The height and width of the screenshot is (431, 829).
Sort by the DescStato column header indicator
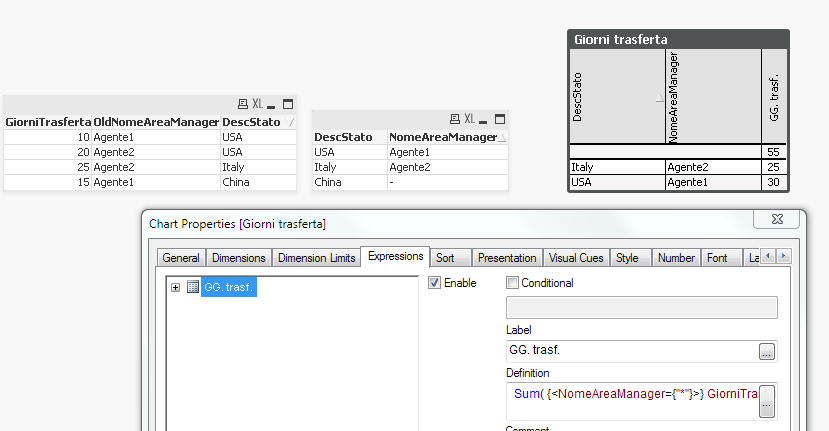coord(291,122)
